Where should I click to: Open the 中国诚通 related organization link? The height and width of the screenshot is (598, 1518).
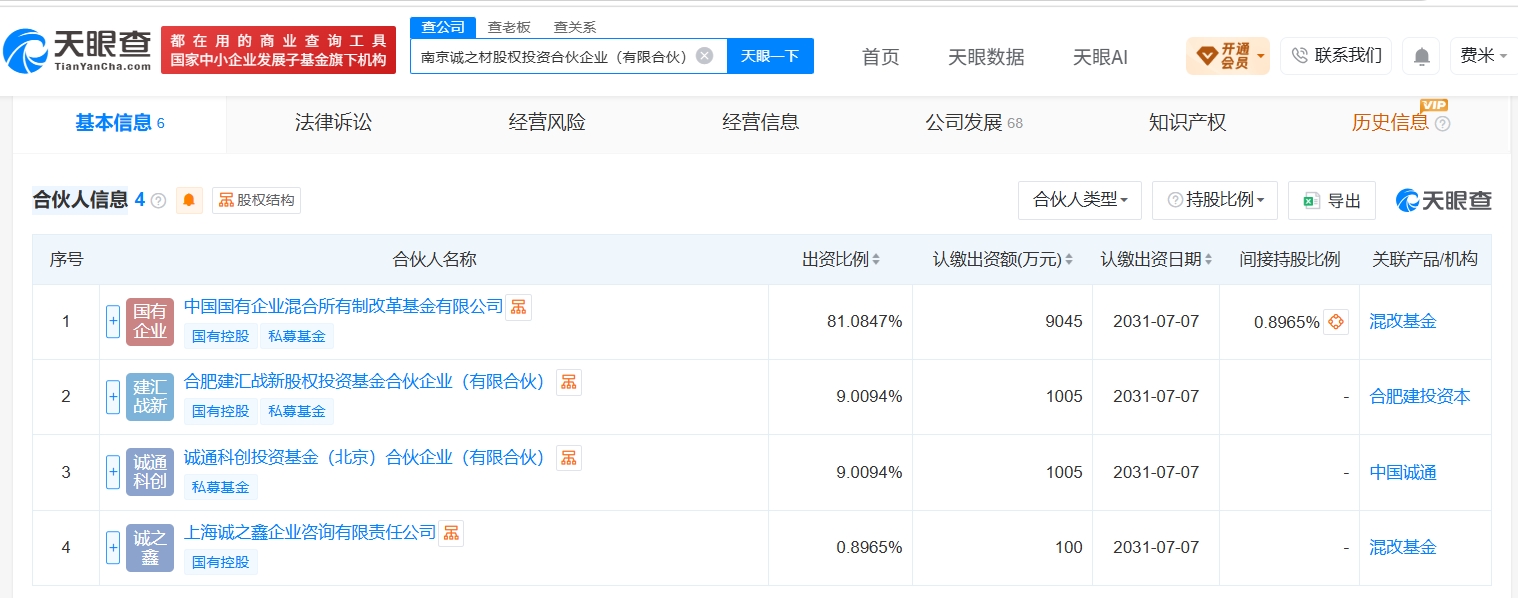[1403, 472]
